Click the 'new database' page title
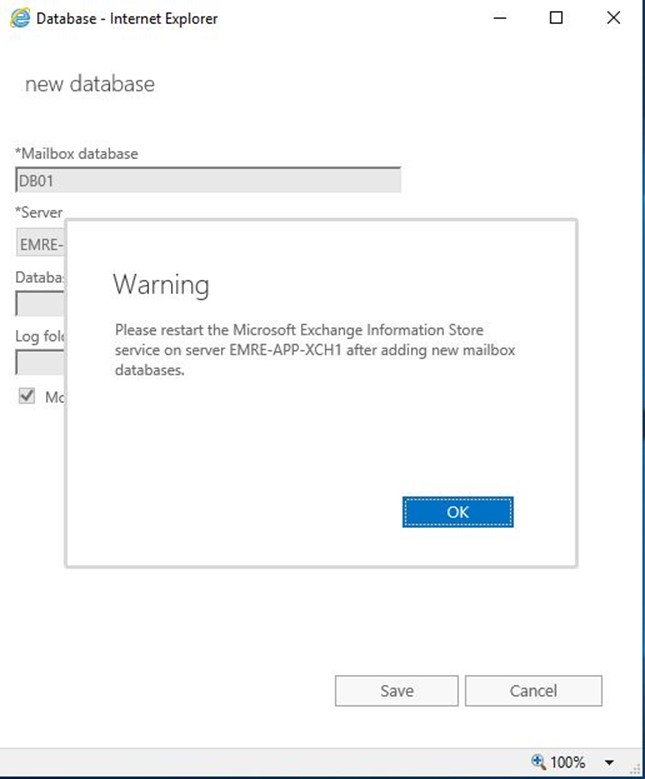 point(90,83)
